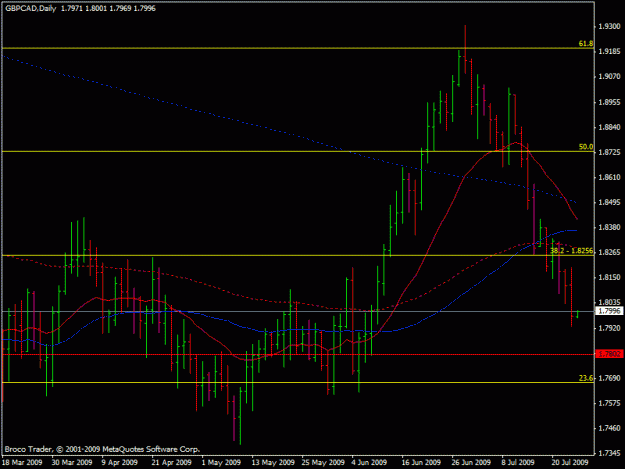
Task: Click the 4 Jun 2009 date label
Action: [369, 462]
